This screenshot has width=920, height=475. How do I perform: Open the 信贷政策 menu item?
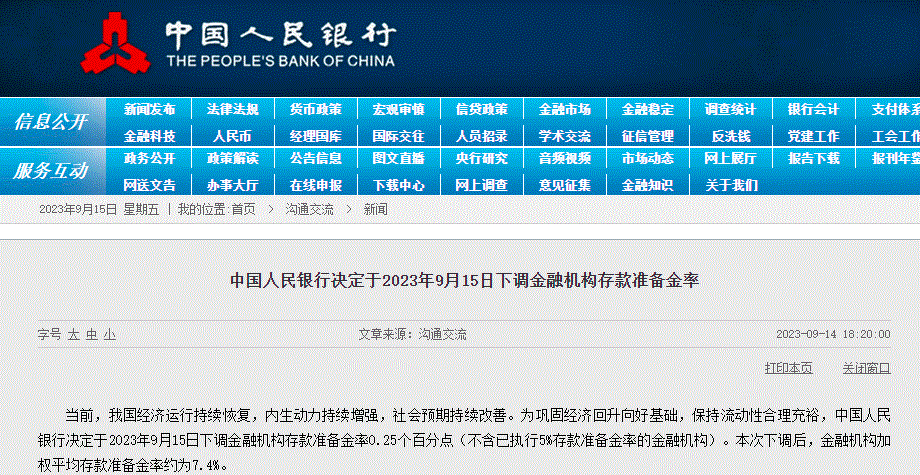click(x=482, y=110)
